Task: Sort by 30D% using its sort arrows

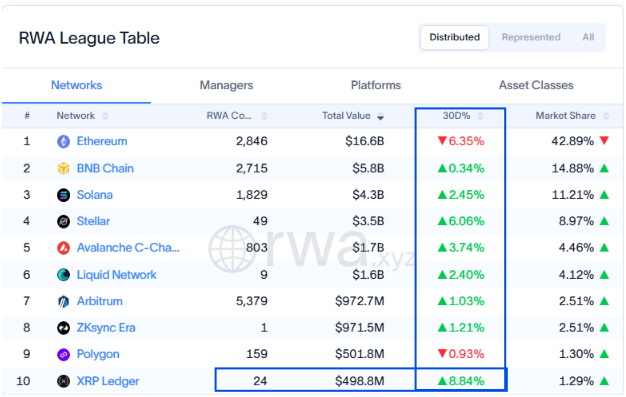Action: [480, 116]
